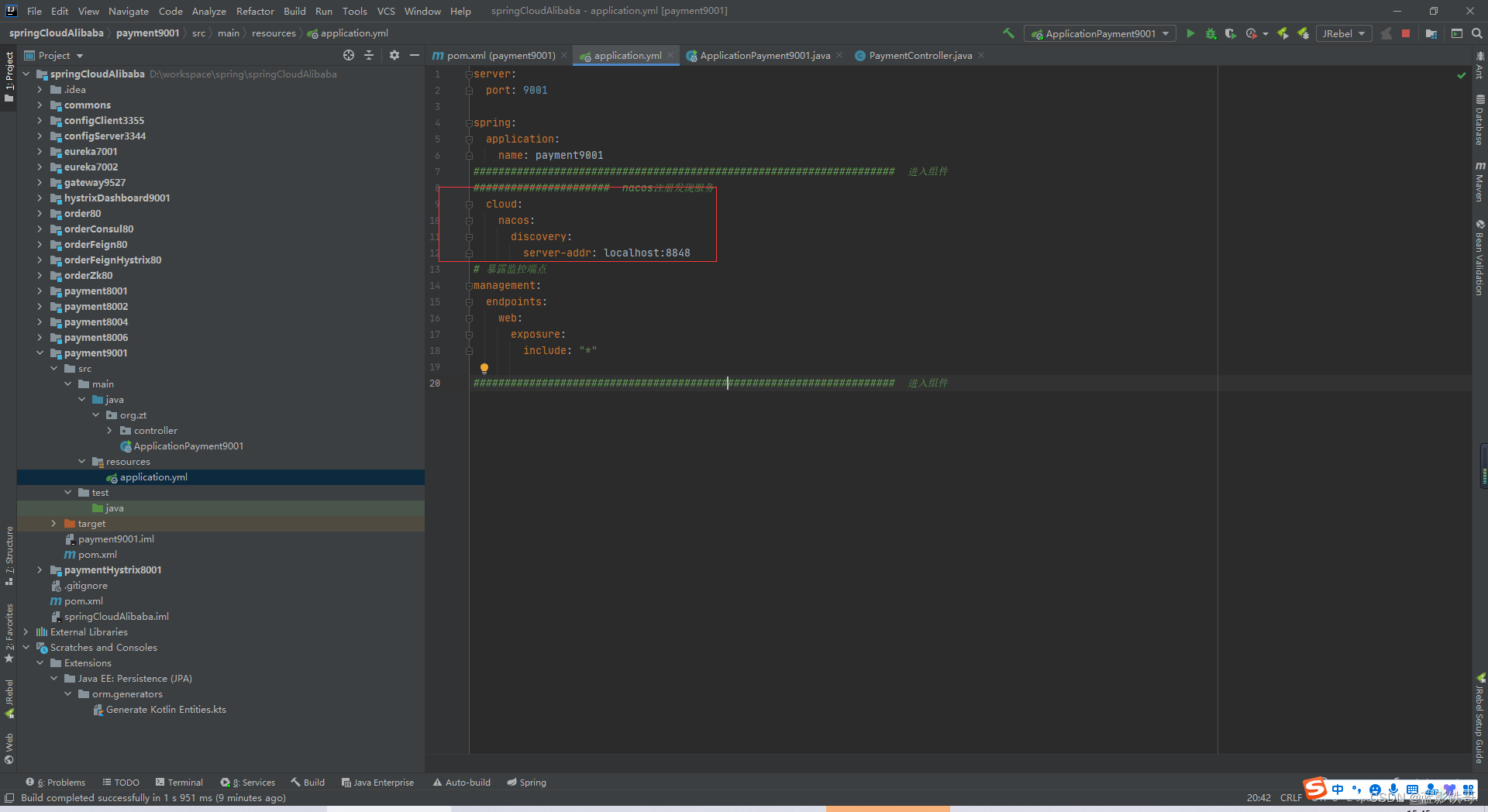Viewport: 1488px width, 812px height.
Task: Collapse the payment9001 module
Action: 40,353
